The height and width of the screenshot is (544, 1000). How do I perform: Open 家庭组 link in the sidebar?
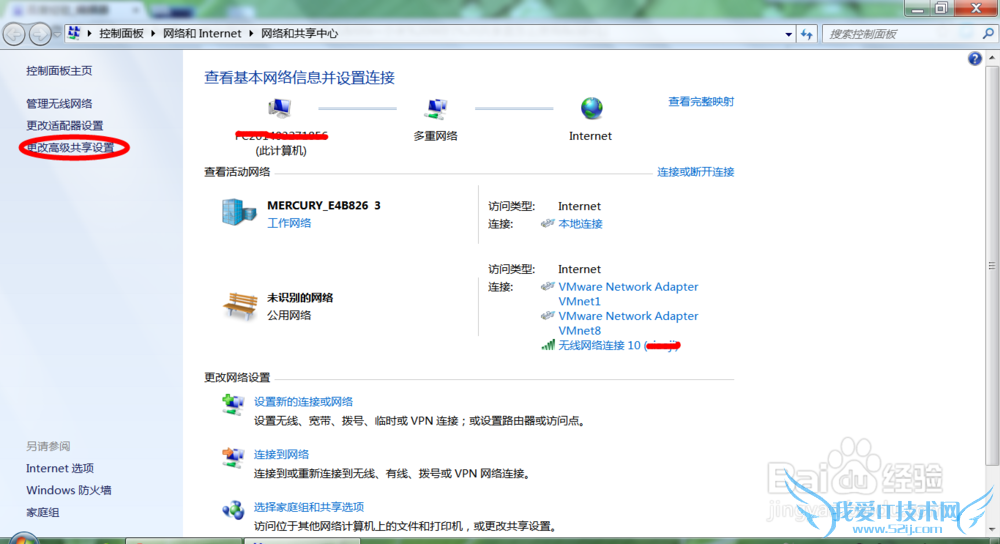pyautogui.click(x=43, y=512)
